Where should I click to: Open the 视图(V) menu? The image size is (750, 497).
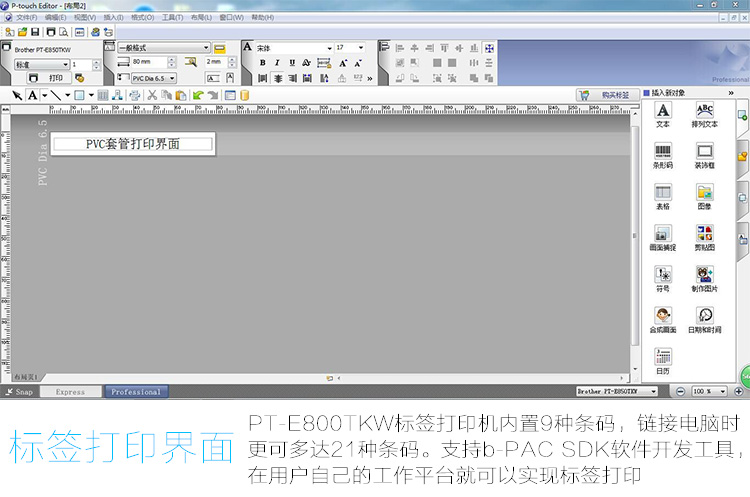click(85, 17)
